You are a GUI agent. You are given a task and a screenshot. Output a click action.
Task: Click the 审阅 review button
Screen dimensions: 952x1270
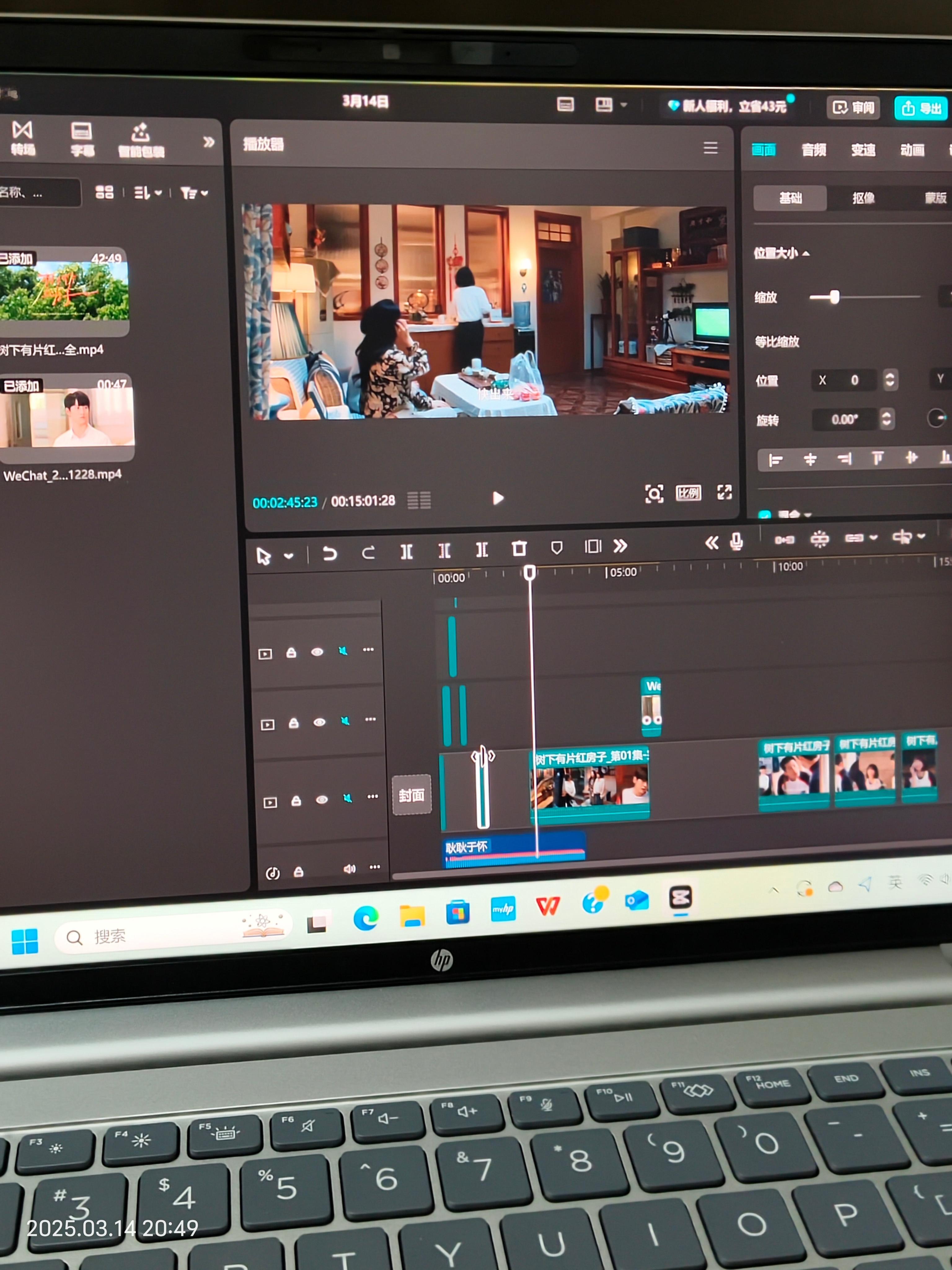tap(853, 107)
